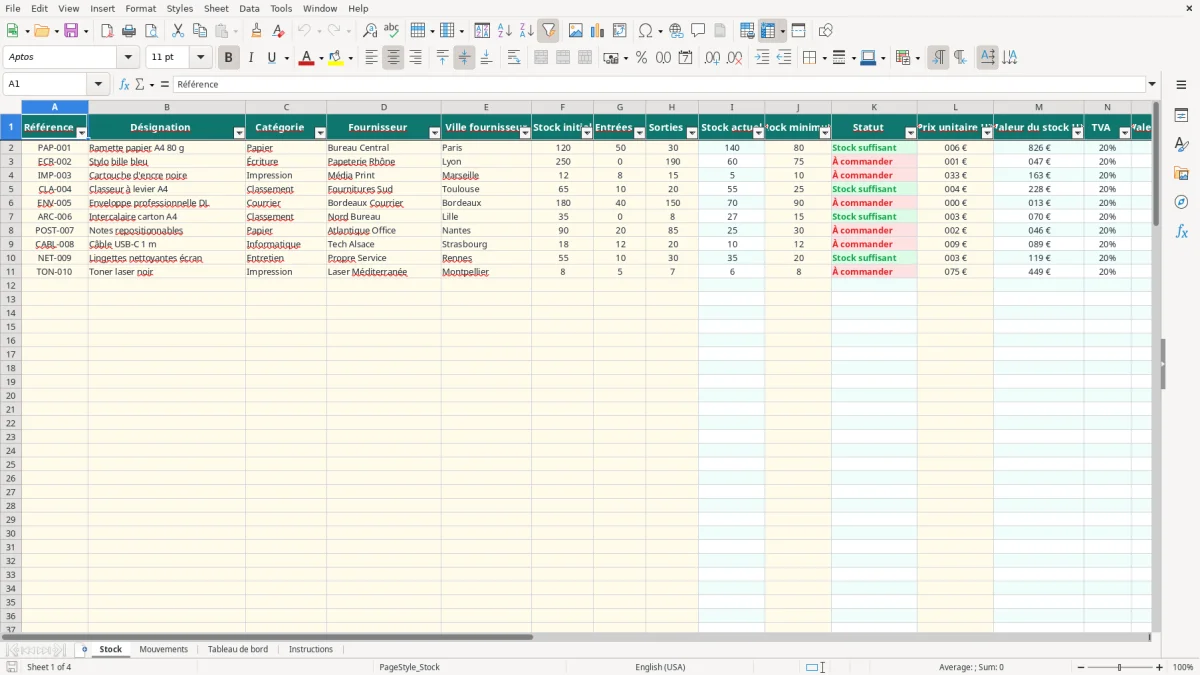Screen dimensions: 1200x675
Task: Toggle Italic formatting
Action: coord(250,58)
